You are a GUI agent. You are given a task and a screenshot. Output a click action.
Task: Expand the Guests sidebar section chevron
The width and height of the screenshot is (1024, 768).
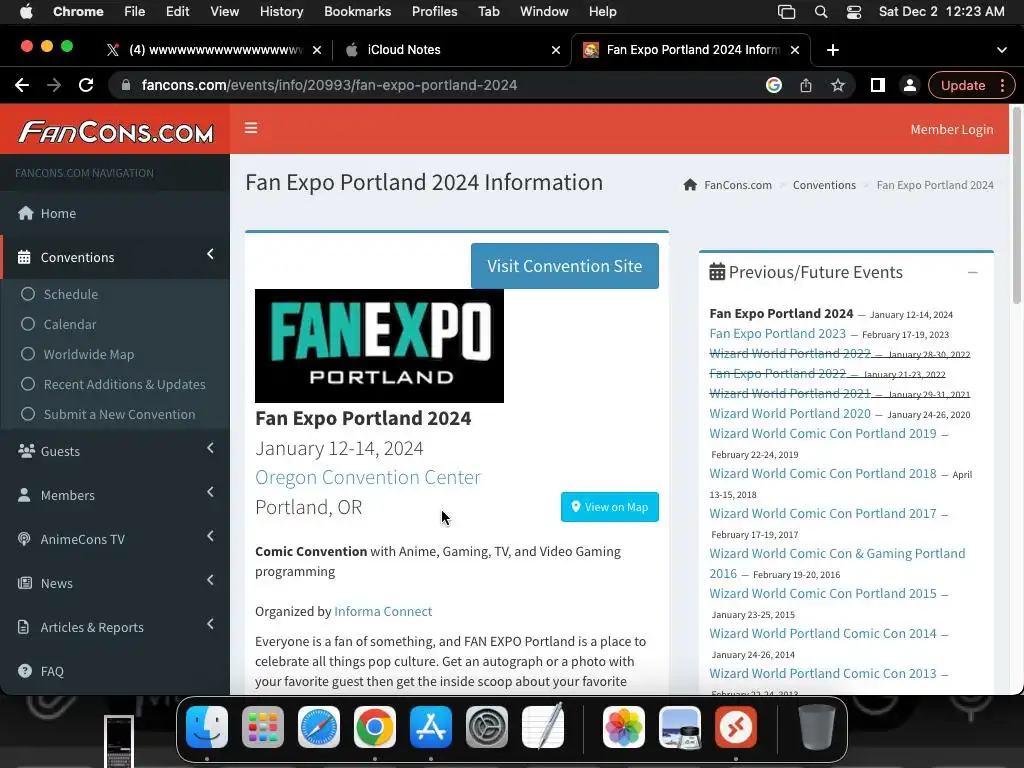pos(210,448)
